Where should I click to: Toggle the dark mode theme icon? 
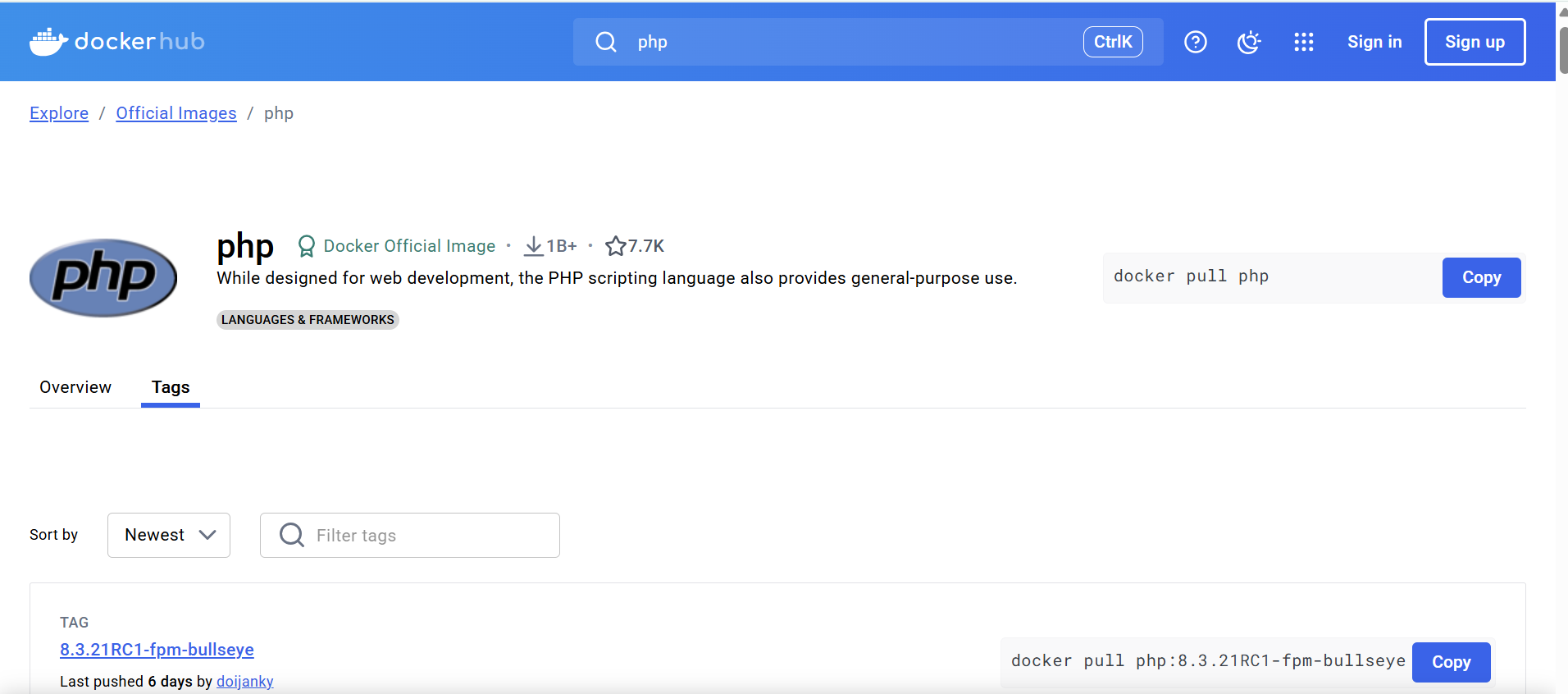pos(1249,42)
